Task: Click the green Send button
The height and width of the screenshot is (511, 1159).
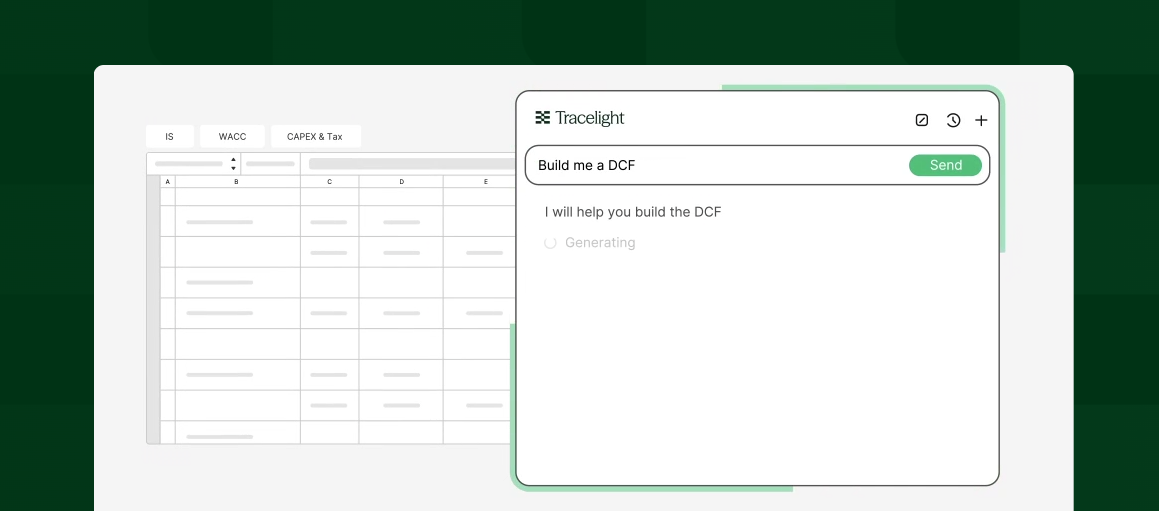Action: pos(945,165)
